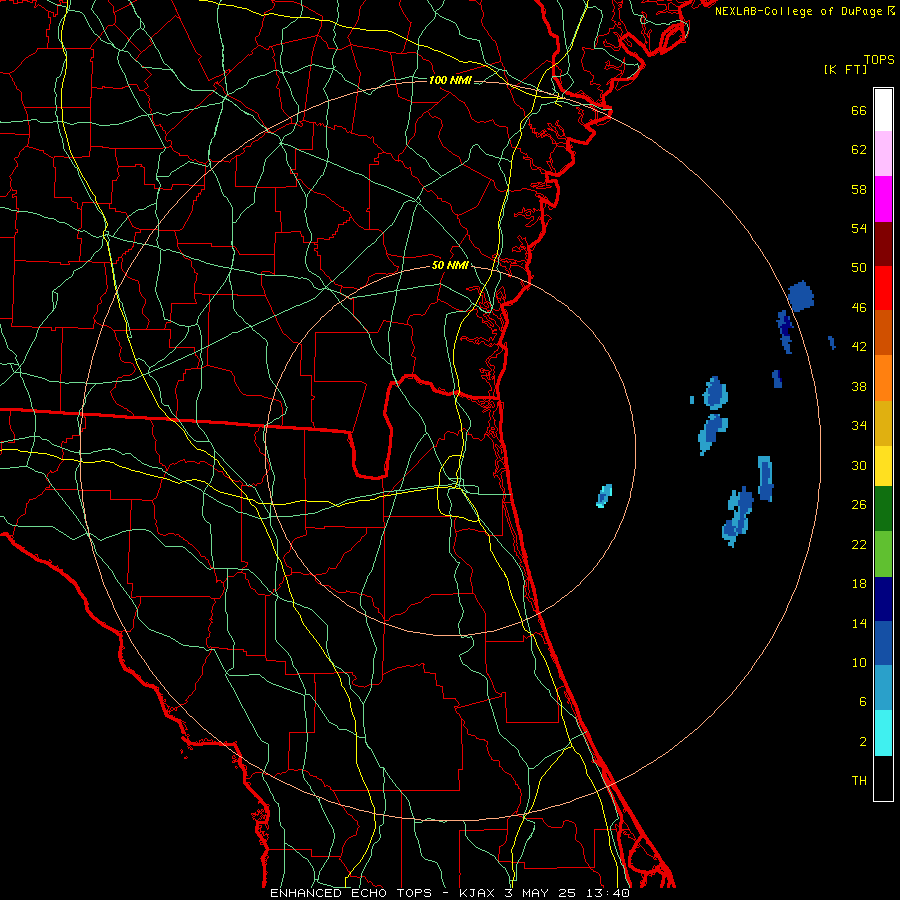Click the white legend swatch above 66
Viewport: 900px width, 900px height.
pos(883,110)
